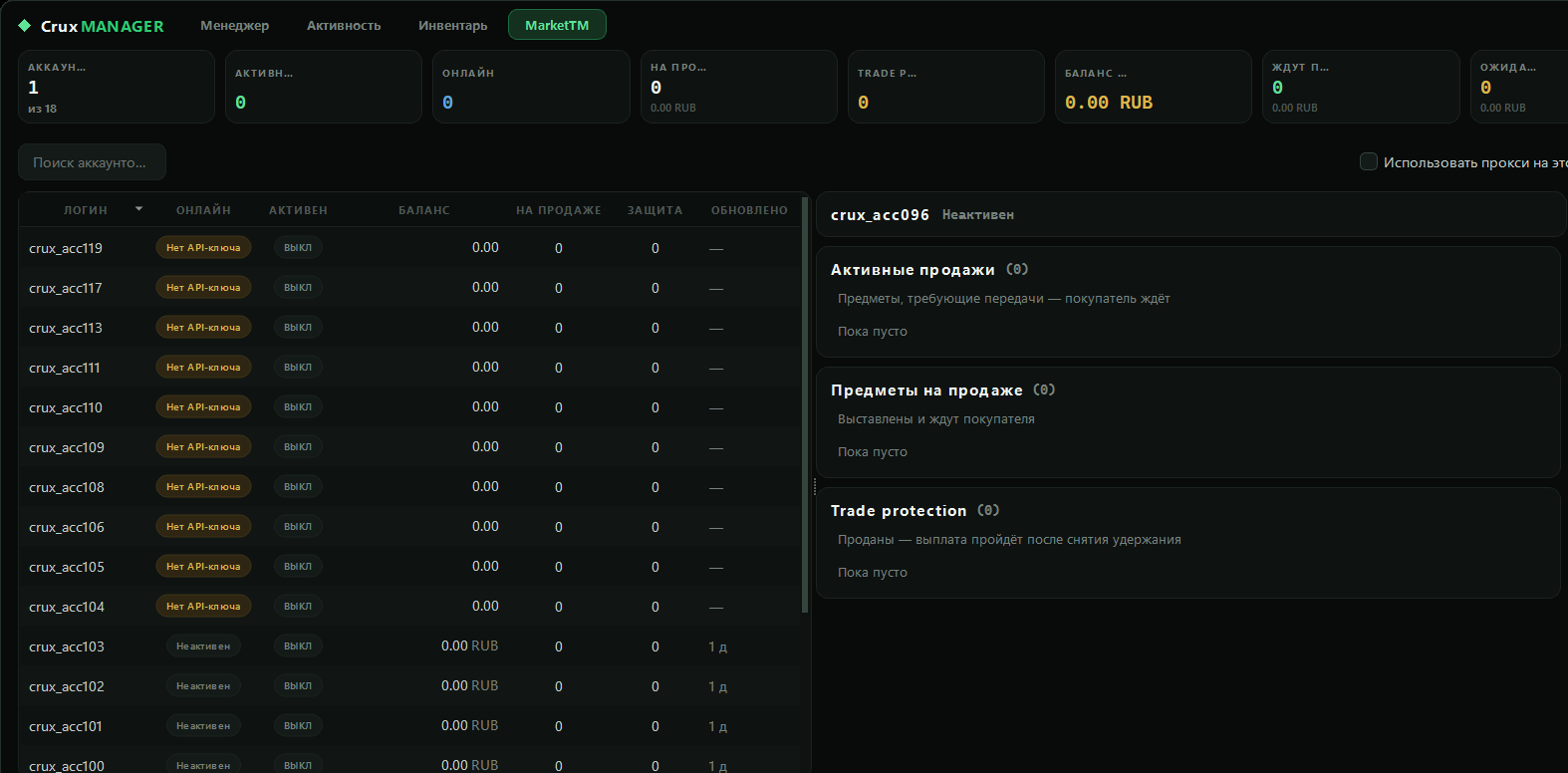Click Нет API-ключа badge for crux_acc117
Screen dimensions: 1568x773
click(203, 288)
